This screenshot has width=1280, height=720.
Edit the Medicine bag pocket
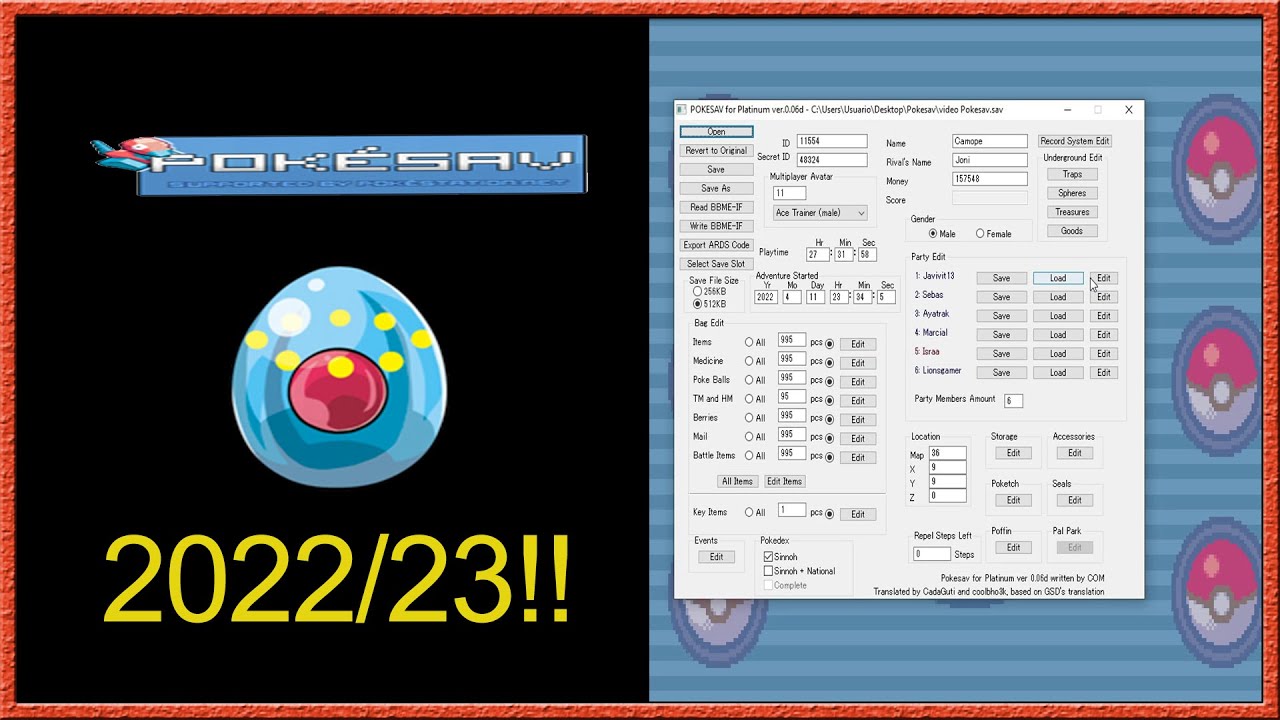[x=858, y=363]
